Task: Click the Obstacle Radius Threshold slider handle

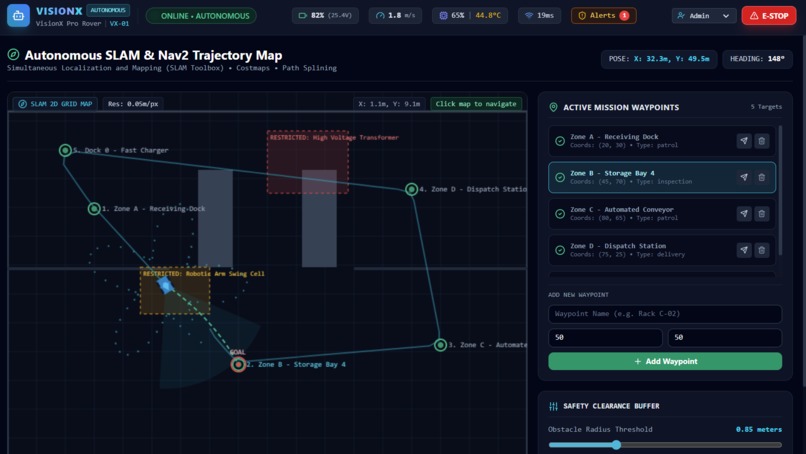Action: 616,445
